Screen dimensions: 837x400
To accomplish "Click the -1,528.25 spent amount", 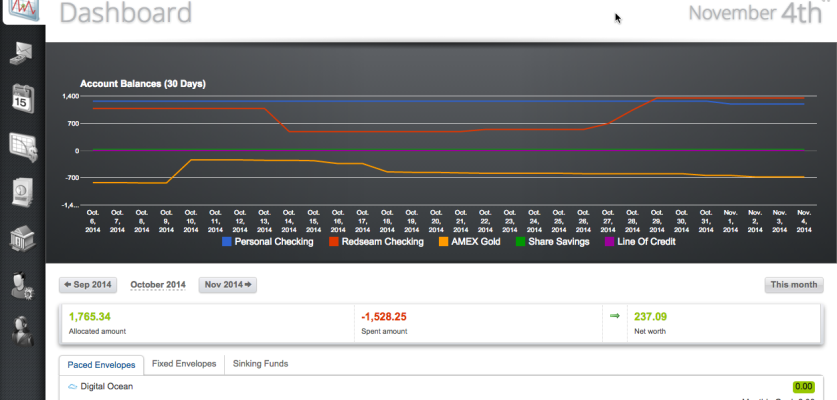I will [x=384, y=317].
